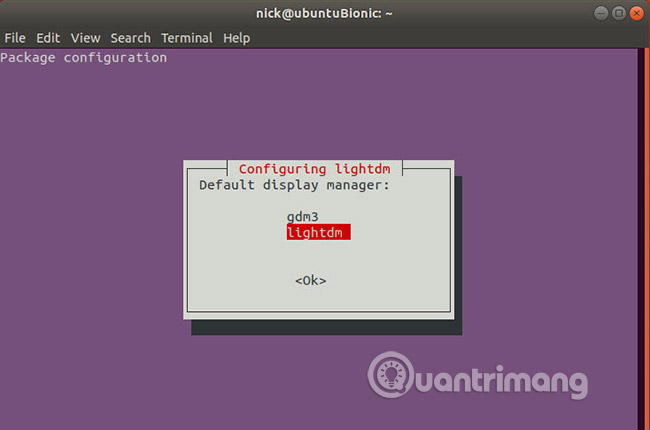The height and width of the screenshot is (430, 650).
Task: Click the 'Default display manager:' label
Action: 294,185
